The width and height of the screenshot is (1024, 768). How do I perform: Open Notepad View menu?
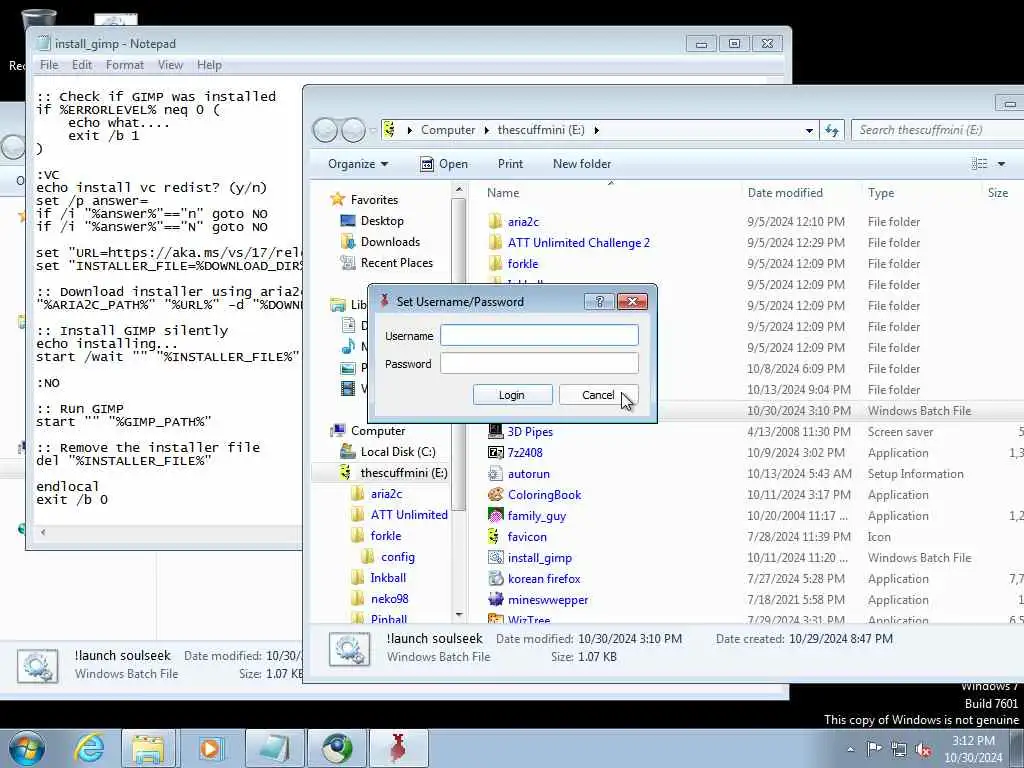click(x=170, y=65)
